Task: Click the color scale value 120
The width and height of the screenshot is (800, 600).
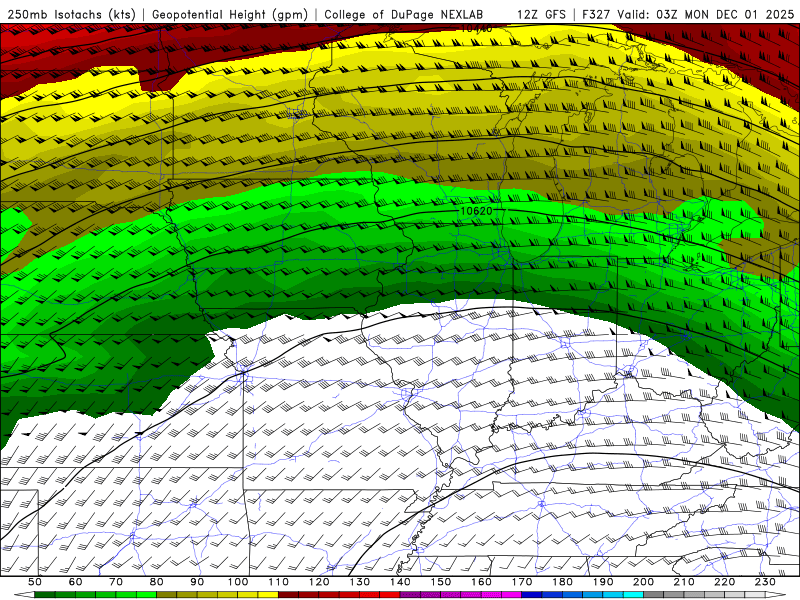Action: [319, 582]
